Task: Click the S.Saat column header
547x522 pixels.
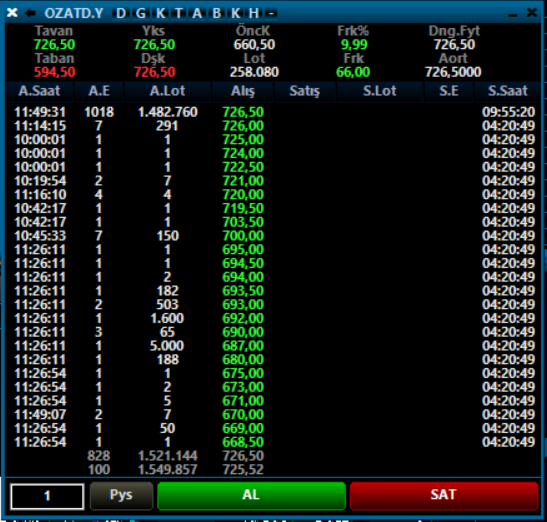Action: pos(508,91)
